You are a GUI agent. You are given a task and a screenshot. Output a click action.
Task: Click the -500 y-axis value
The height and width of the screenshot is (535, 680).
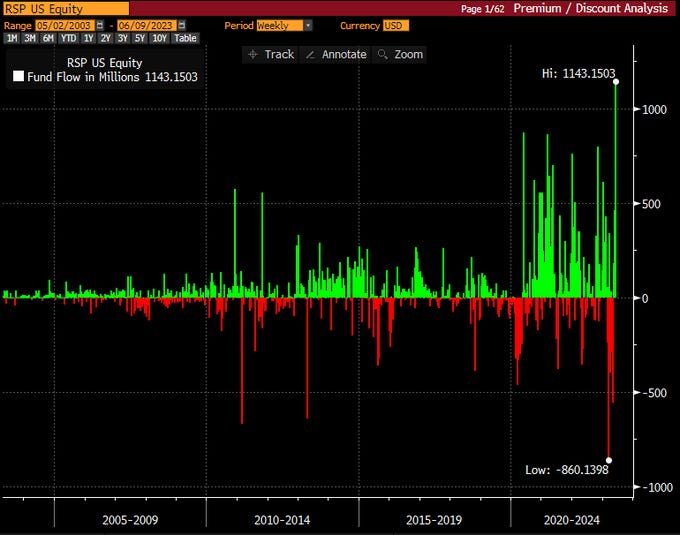(x=654, y=393)
